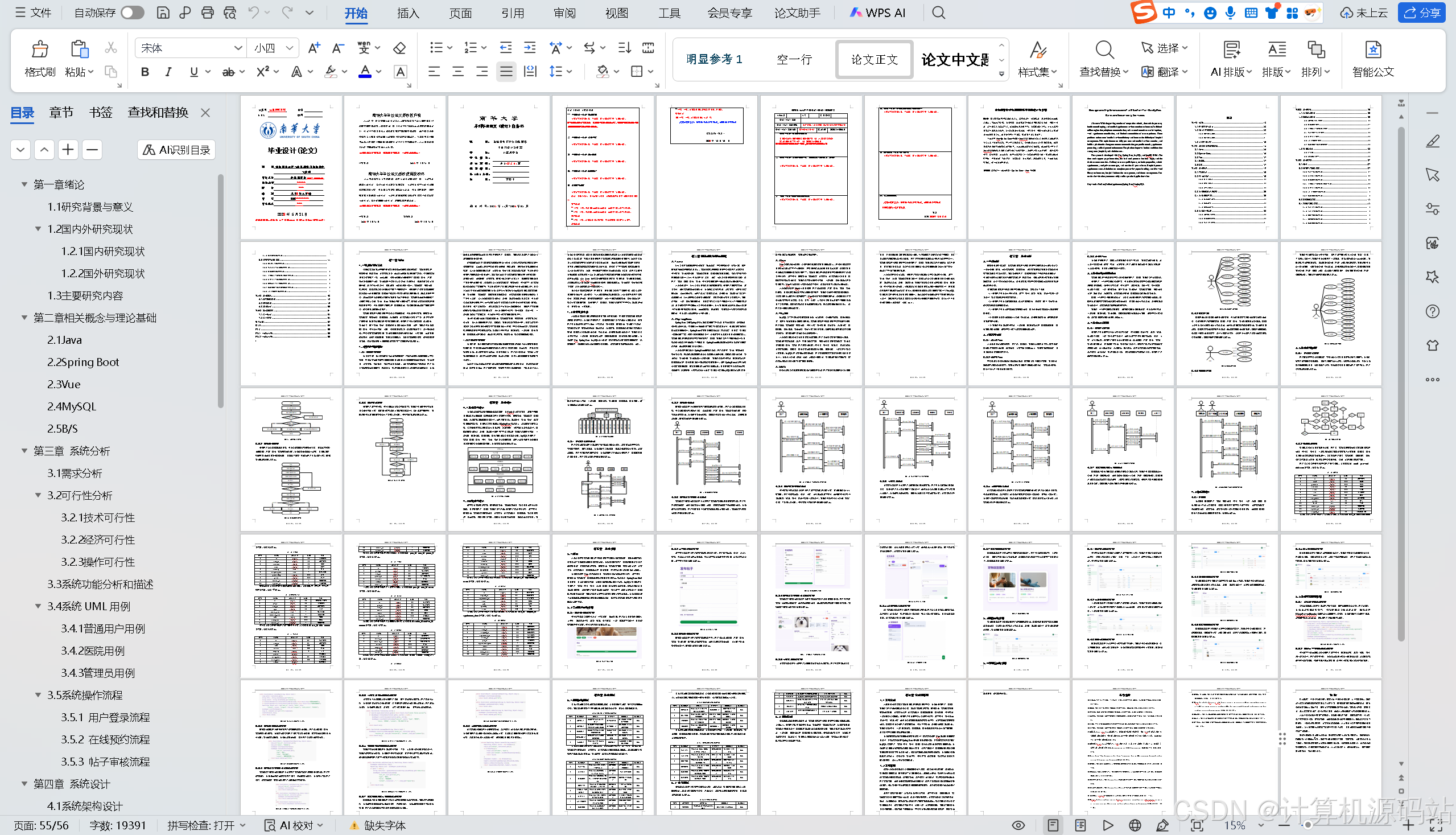Click the 未上云 cloud status button

point(1364,13)
